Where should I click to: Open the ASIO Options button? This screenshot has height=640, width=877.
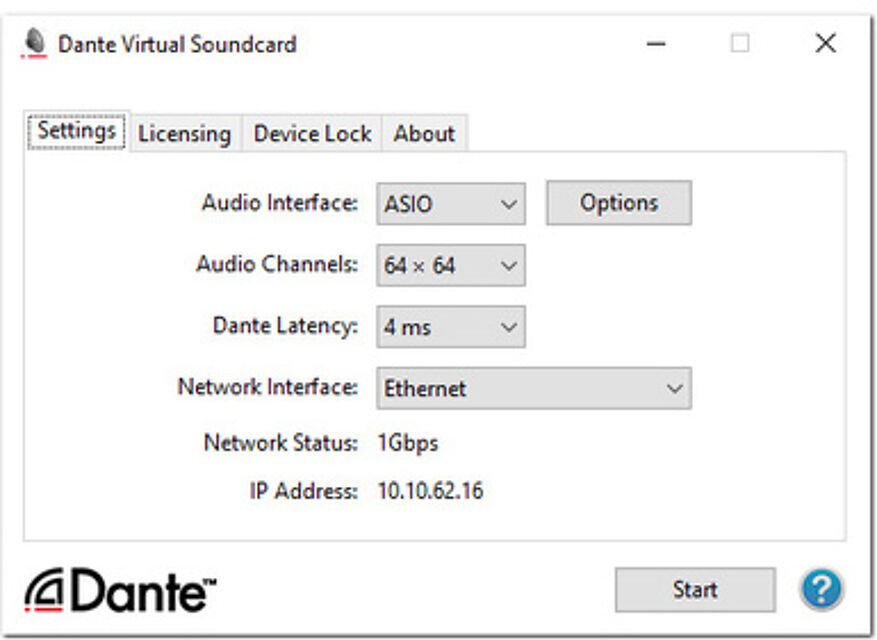pos(618,203)
